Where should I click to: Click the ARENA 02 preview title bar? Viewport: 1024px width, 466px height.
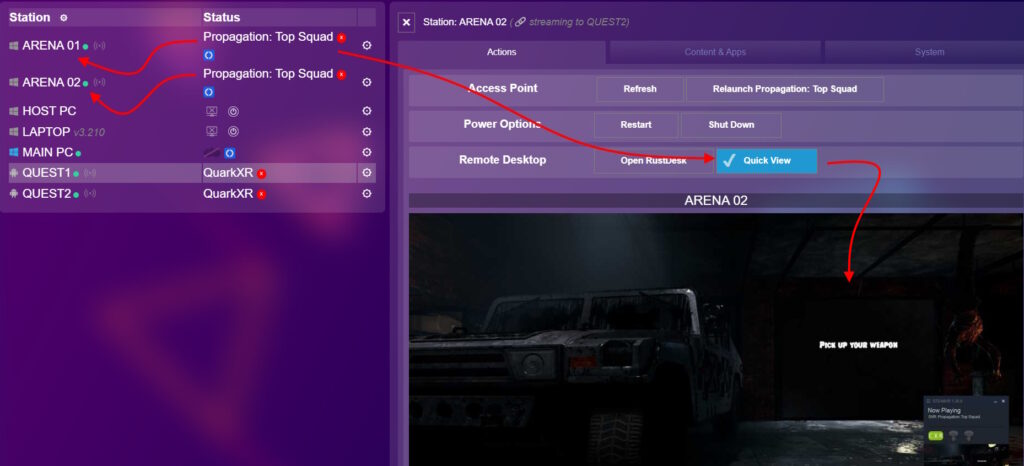pyautogui.click(x=716, y=200)
